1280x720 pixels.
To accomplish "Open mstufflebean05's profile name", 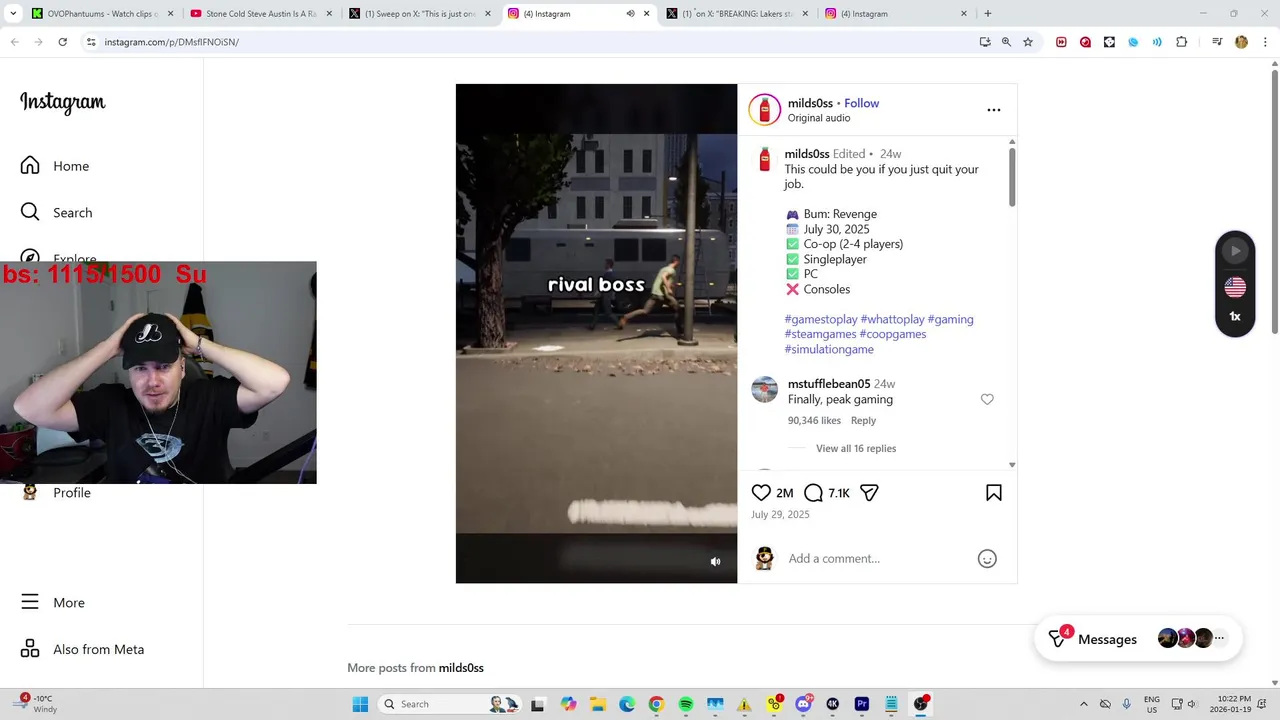I will [829, 384].
